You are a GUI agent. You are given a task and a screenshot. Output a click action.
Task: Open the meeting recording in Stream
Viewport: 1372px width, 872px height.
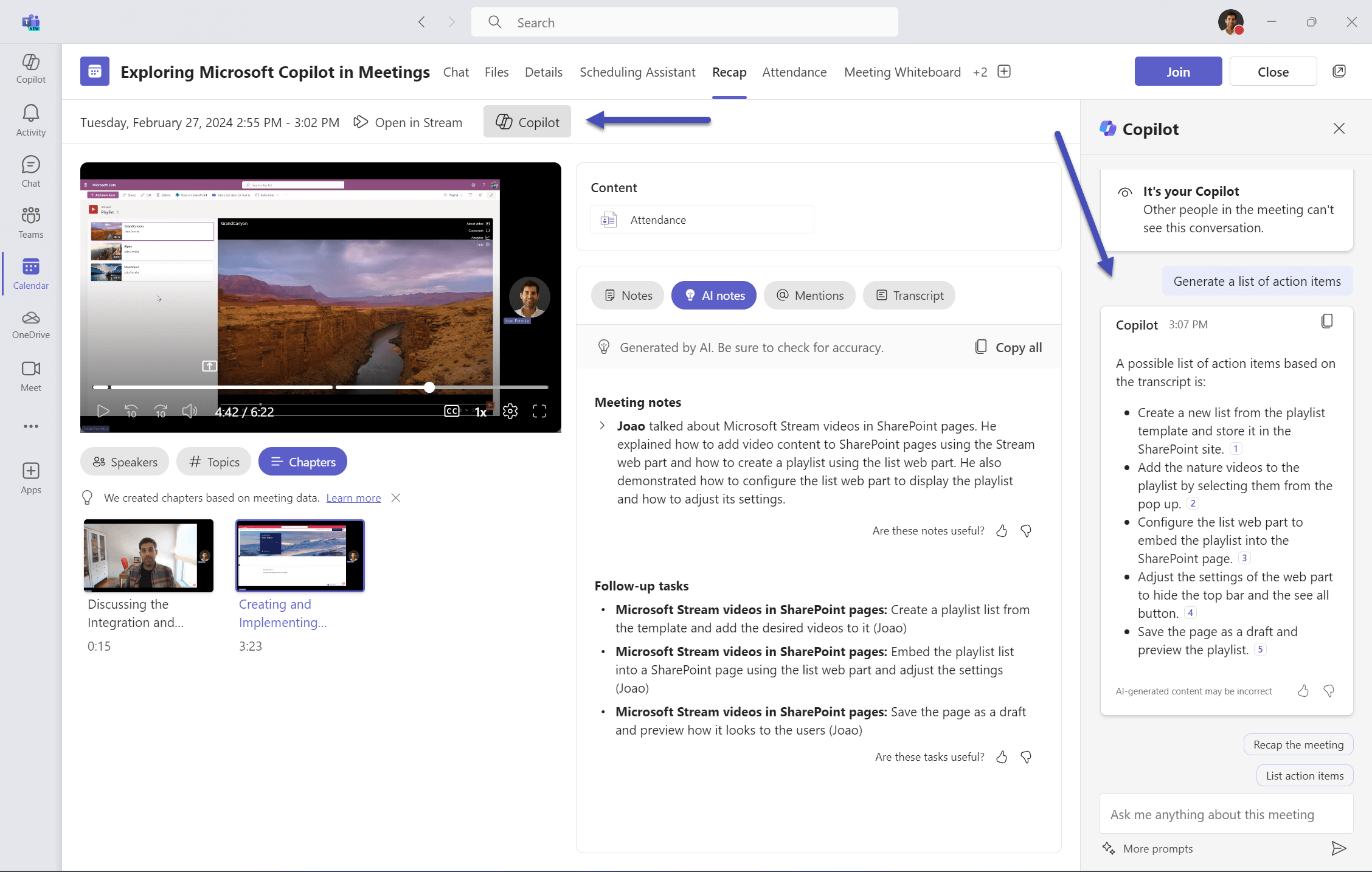(408, 122)
